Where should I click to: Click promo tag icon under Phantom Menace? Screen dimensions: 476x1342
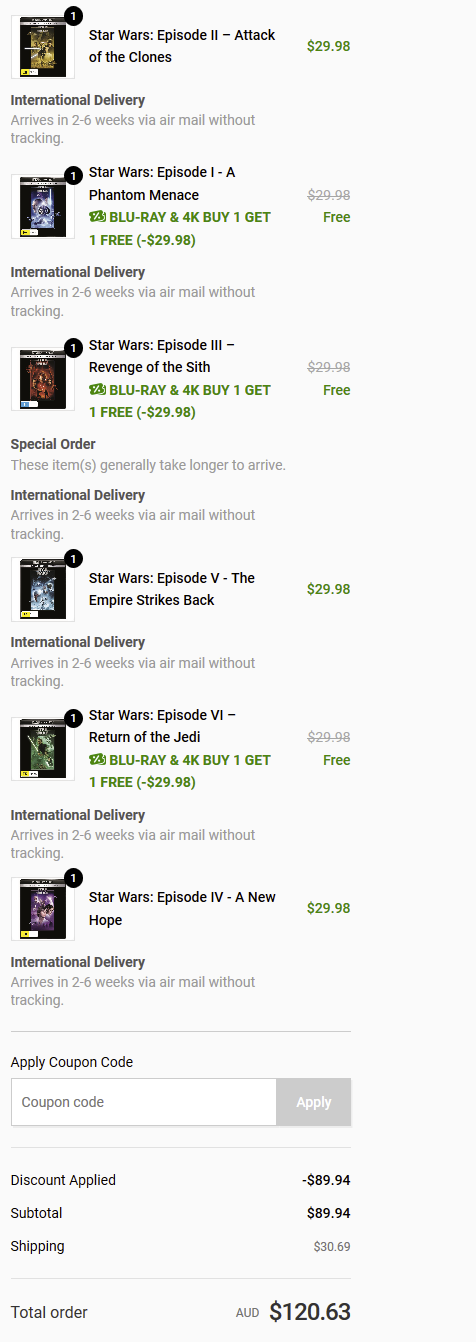(x=97, y=217)
